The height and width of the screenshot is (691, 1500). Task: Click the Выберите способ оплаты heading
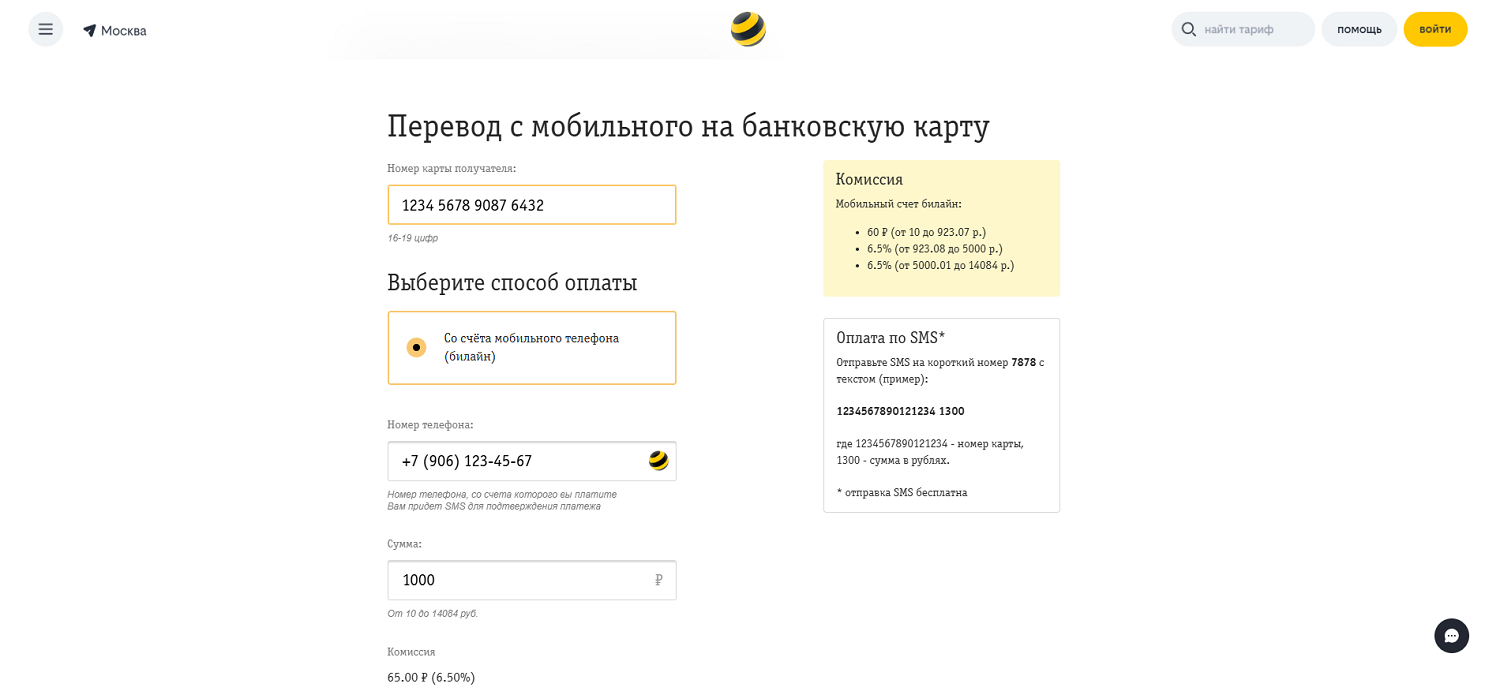point(512,282)
